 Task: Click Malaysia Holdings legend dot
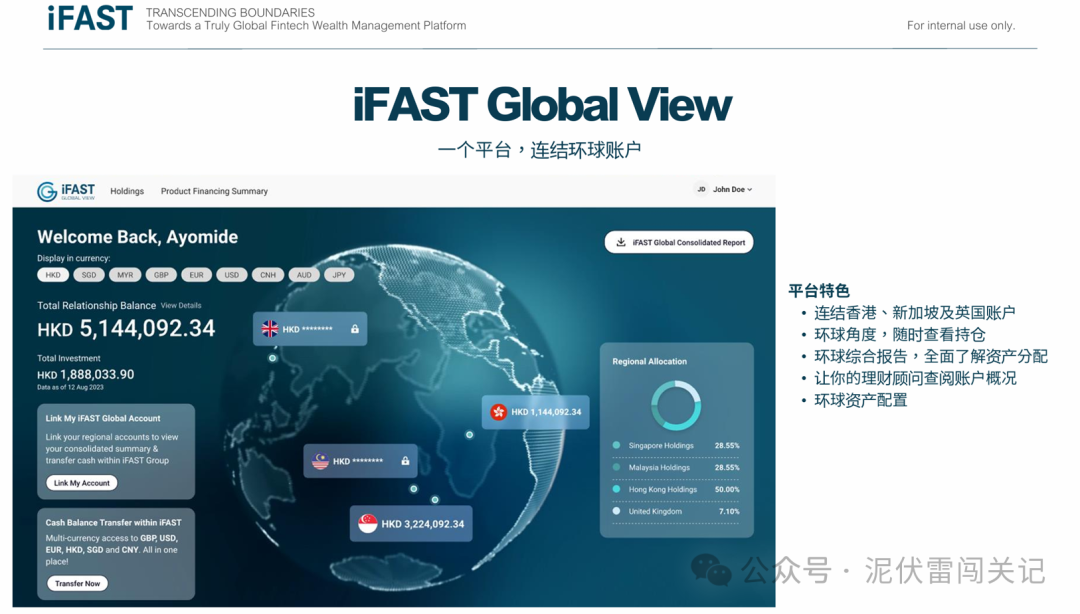(616, 467)
